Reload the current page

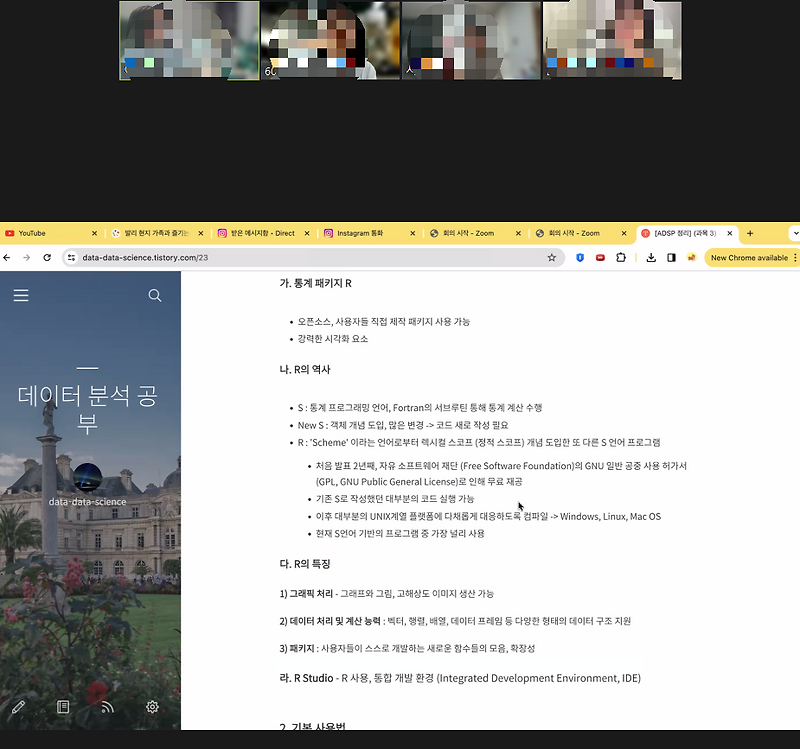pos(48,257)
